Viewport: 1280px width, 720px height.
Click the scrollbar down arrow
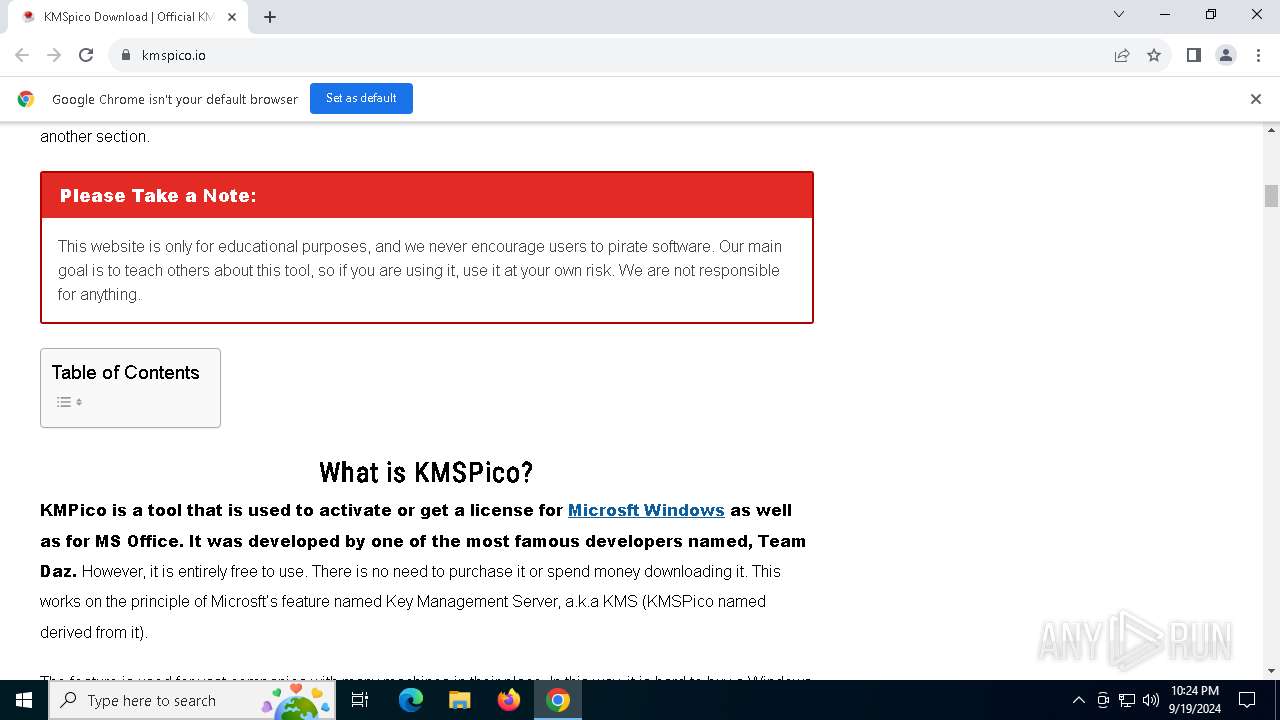click(1271, 671)
